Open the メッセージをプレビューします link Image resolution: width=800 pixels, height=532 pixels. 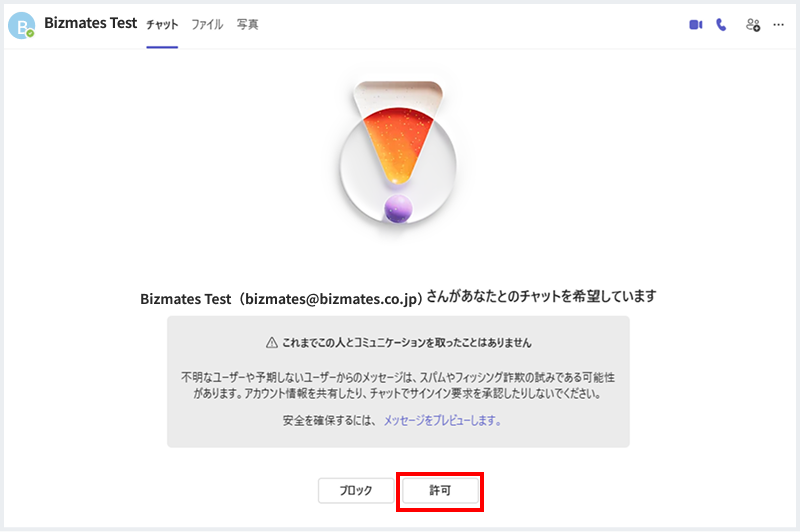point(442,420)
